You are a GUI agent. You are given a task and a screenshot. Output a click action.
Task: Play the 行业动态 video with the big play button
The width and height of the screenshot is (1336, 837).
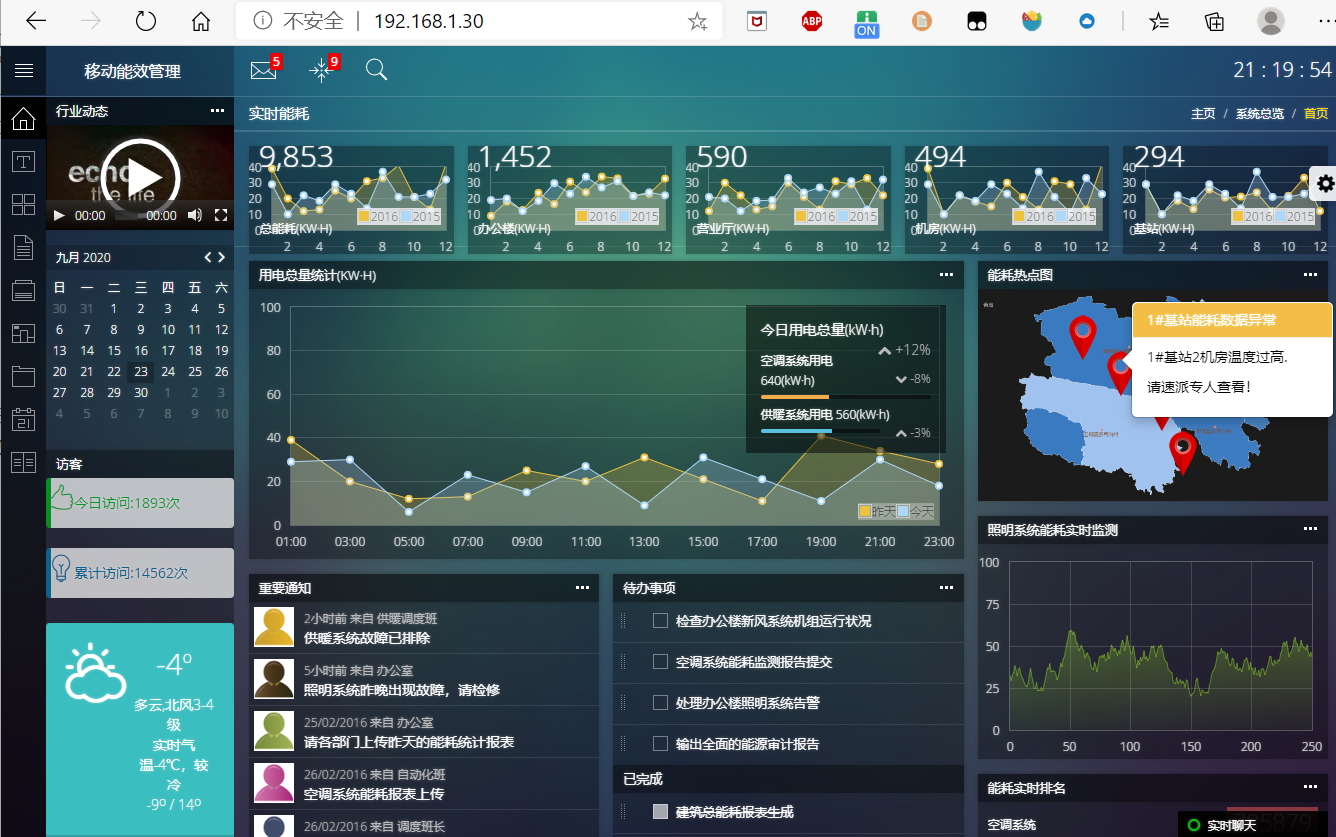click(139, 178)
